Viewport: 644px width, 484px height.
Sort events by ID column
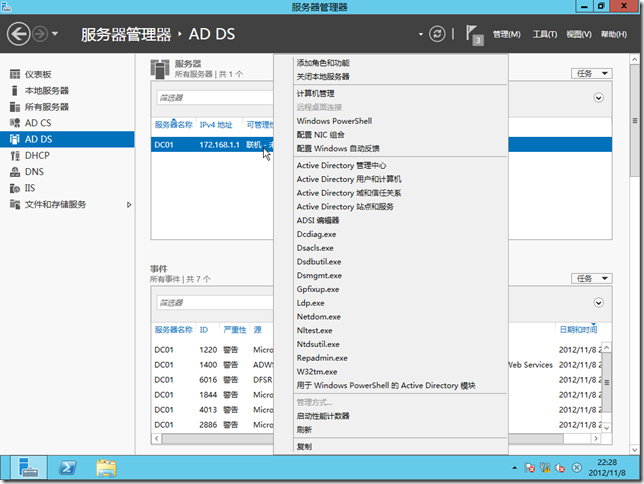click(x=204, y=330)
